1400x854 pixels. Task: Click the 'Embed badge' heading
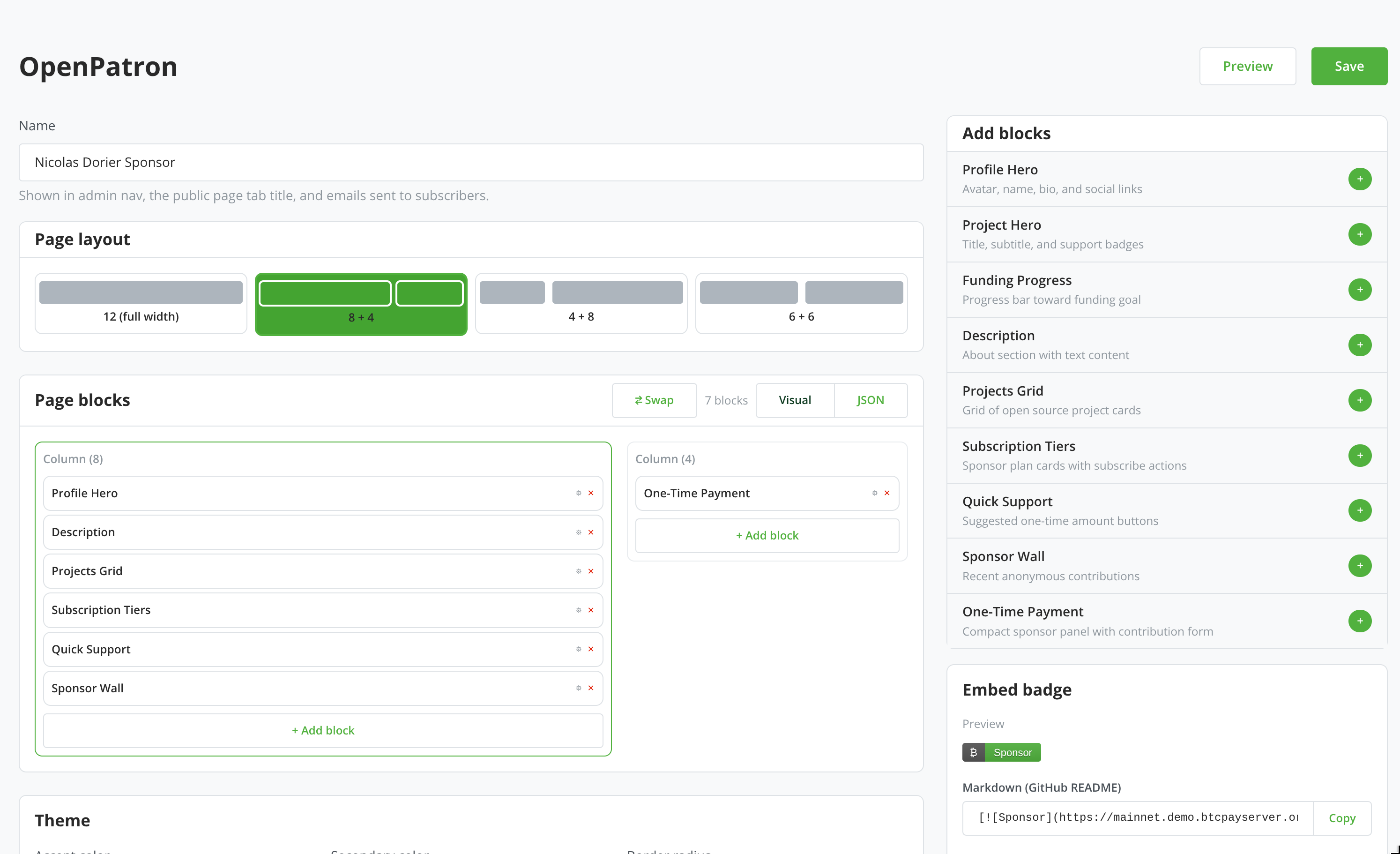point(1017,689)
